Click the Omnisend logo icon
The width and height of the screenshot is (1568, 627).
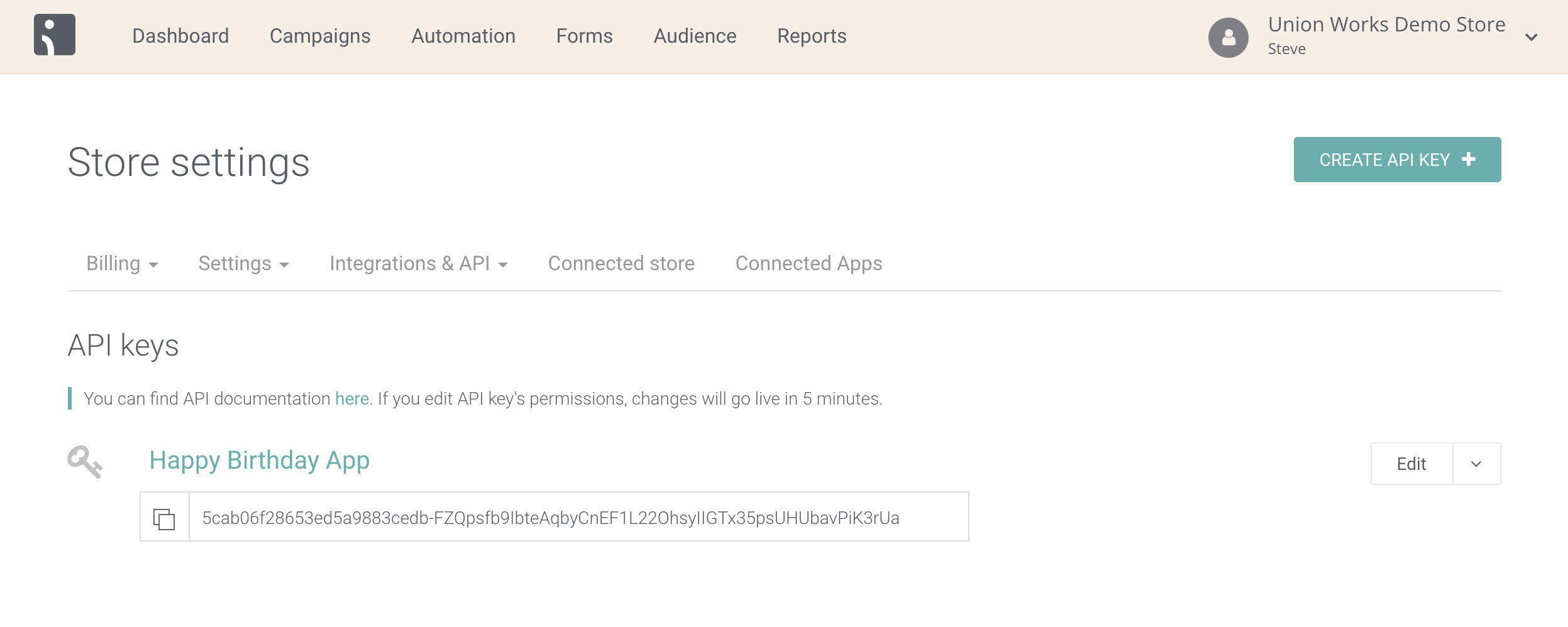coord(55,35)
